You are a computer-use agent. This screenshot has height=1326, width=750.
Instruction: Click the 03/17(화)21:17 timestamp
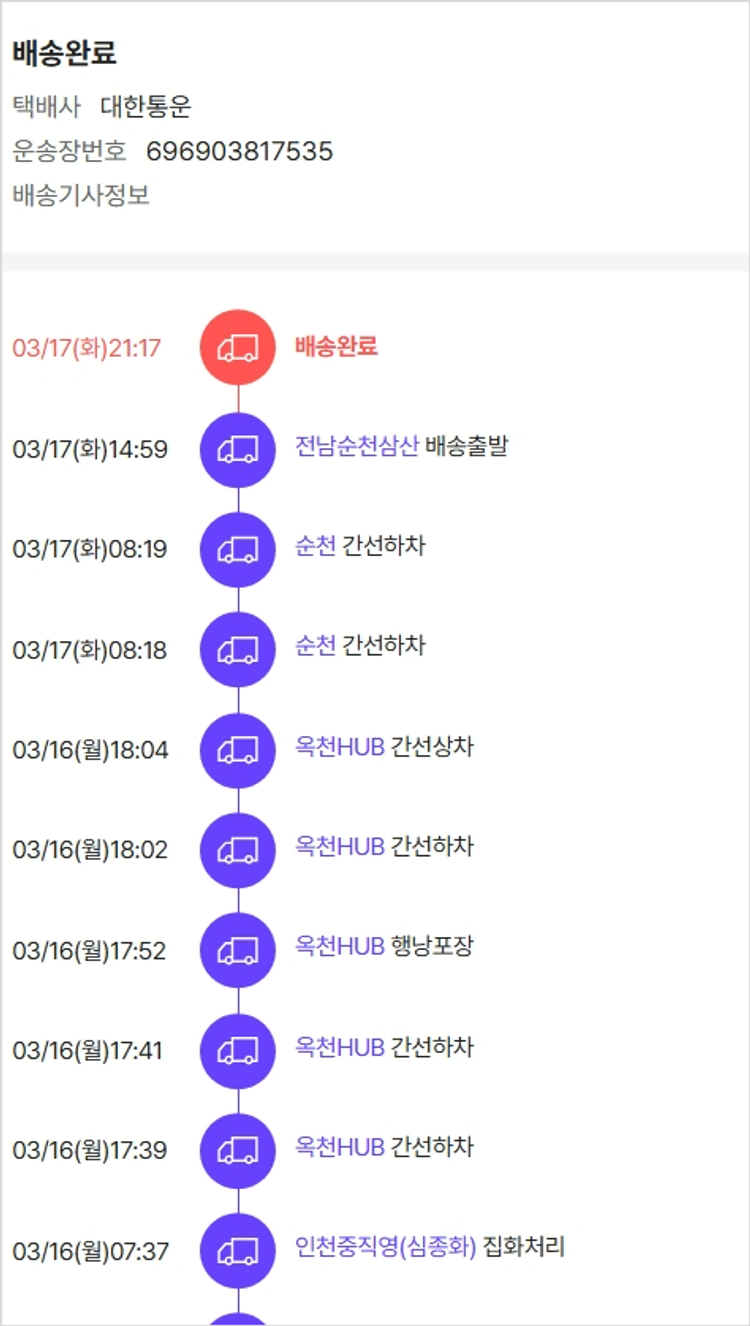click(x=87, y=349)
